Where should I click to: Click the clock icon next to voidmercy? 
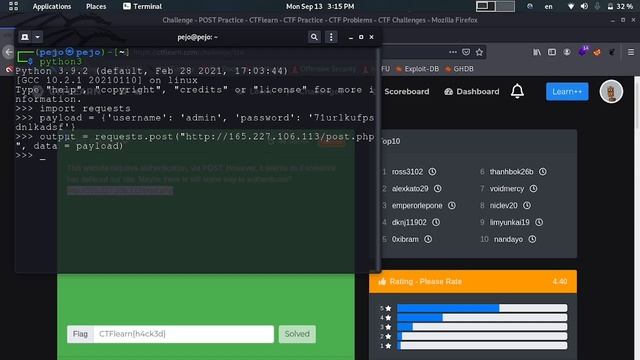tap(533, 188)
